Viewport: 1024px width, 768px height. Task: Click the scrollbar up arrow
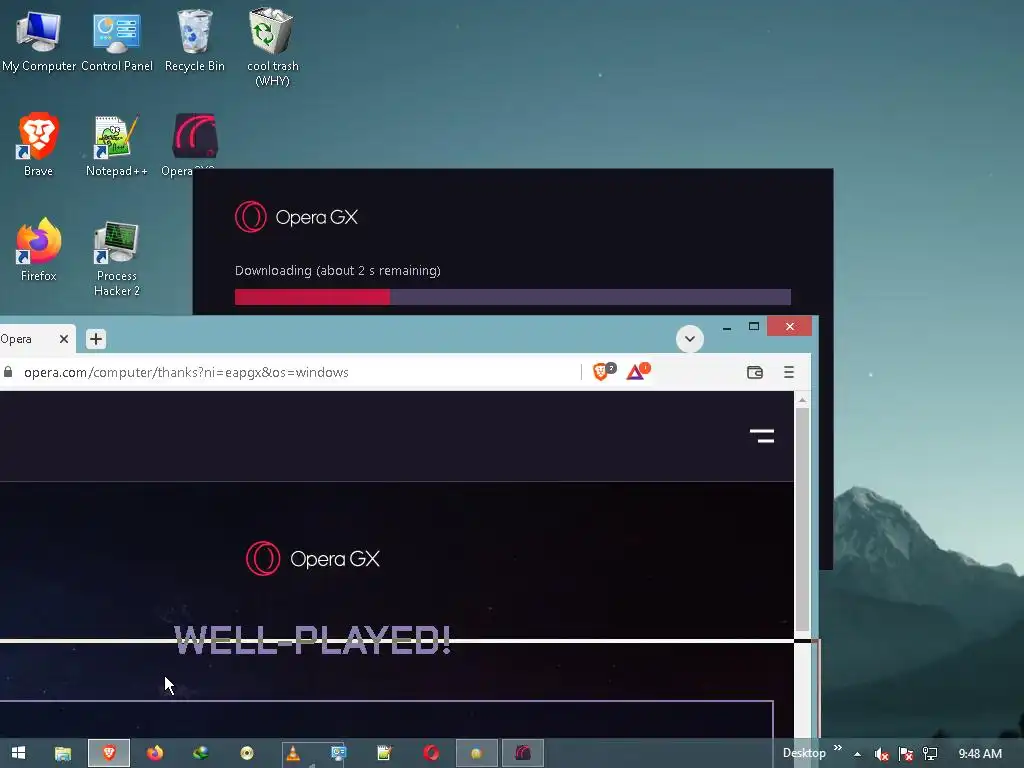(x=802, y=399)
